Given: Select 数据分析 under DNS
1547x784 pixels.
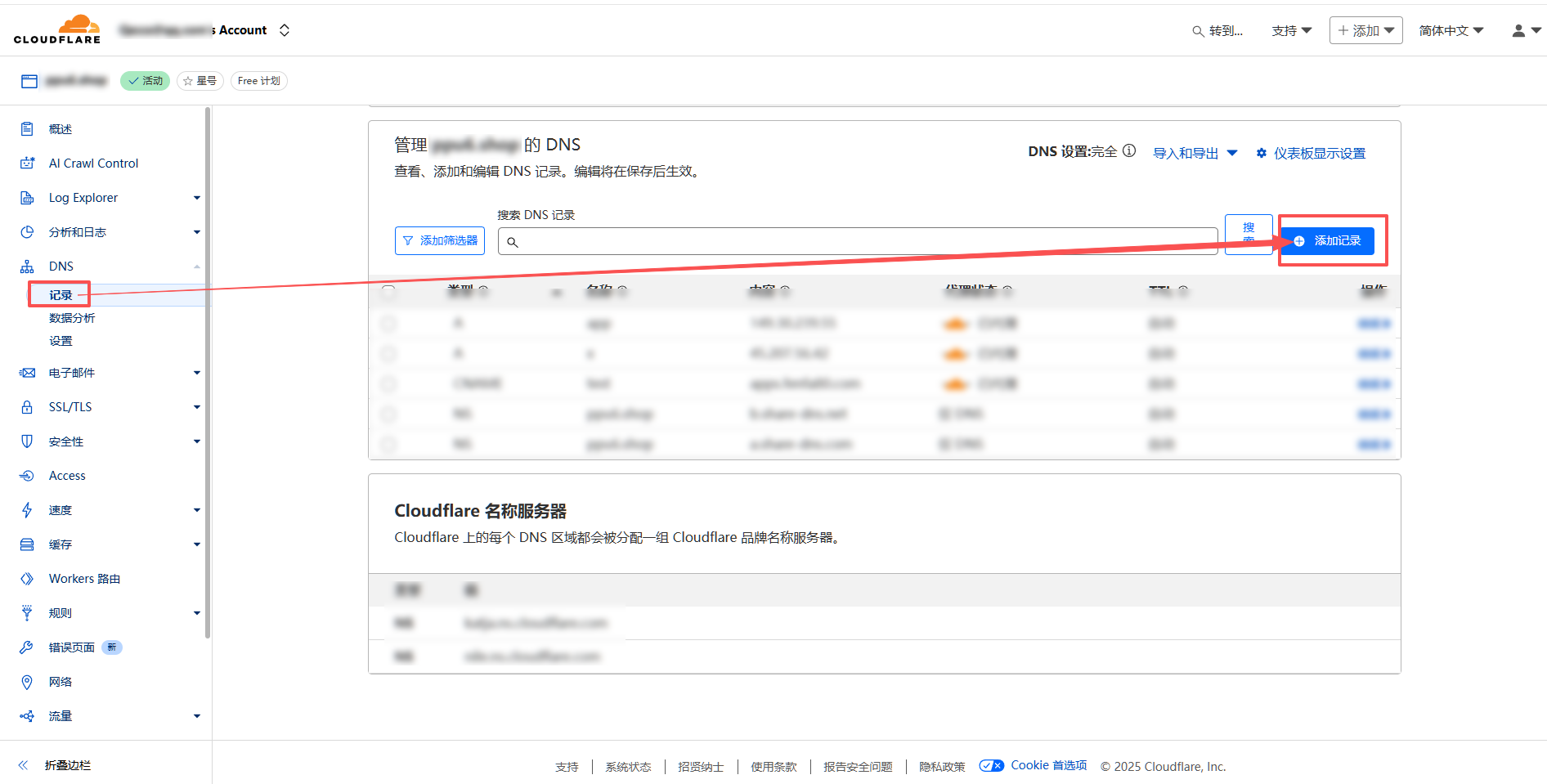Looking at the screenshot, I should click(72, 318).
